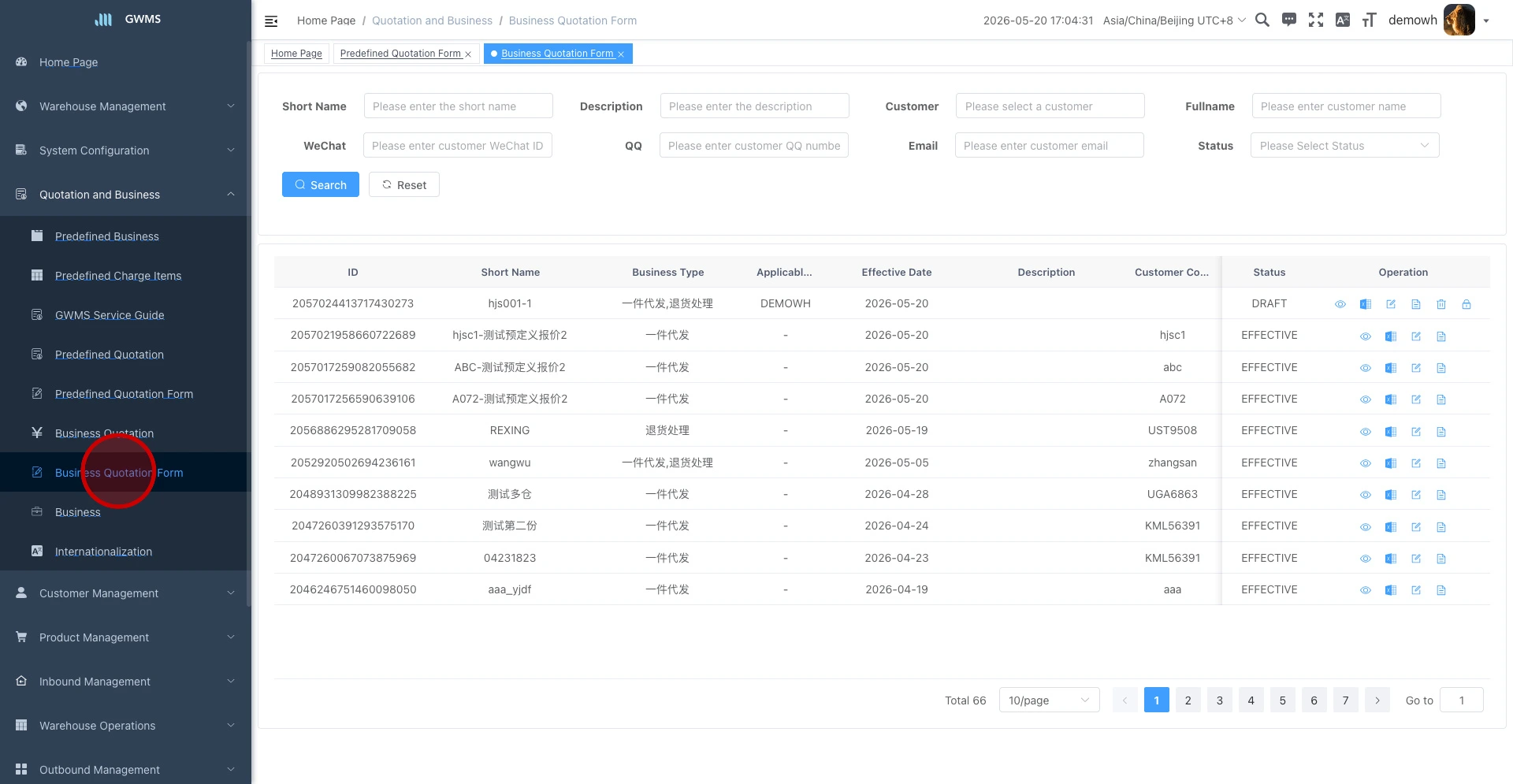Open the global search magnifier in the header

1262,20
